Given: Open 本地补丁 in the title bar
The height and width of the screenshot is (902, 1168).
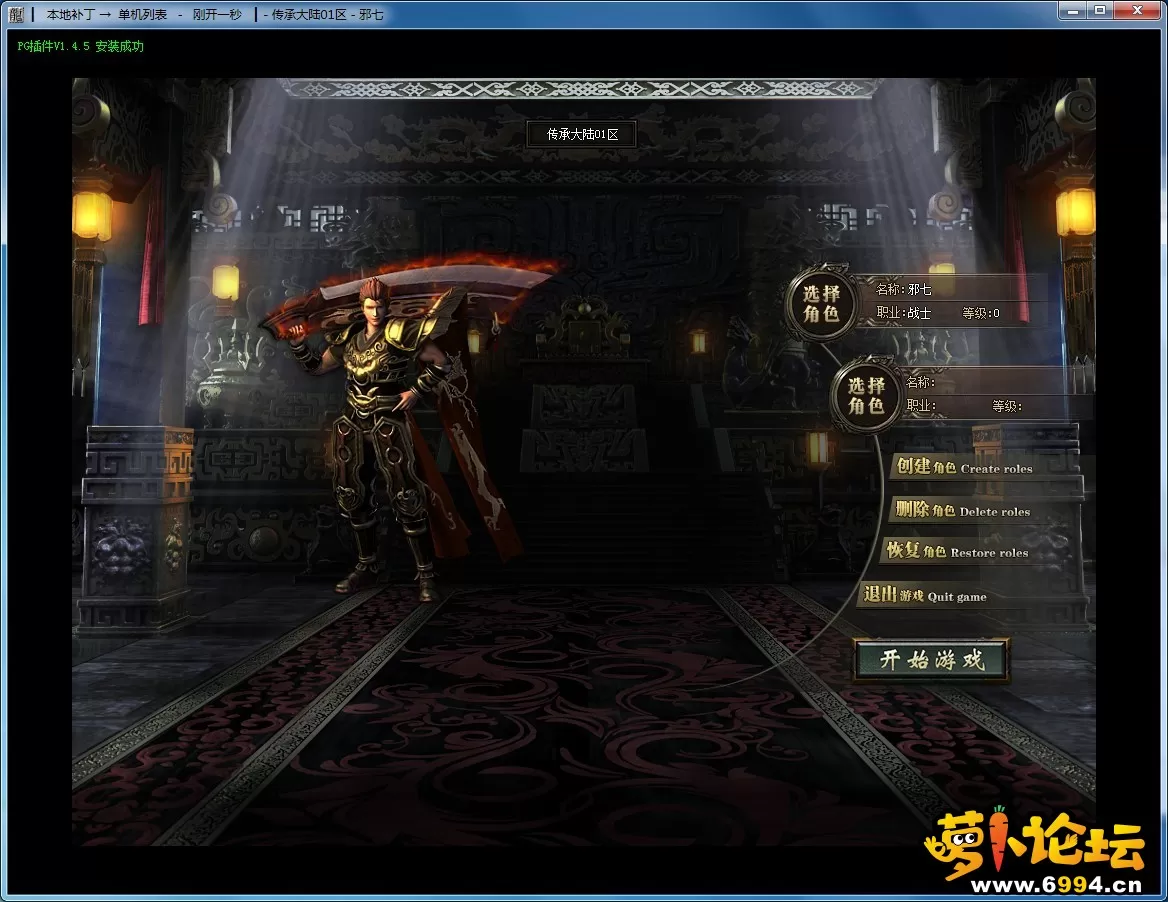Looking at the screenshot, I should tap(71, 14).
